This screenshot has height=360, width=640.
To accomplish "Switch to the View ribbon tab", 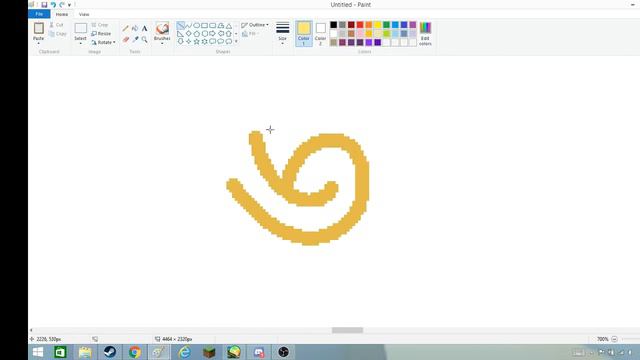I will pos(84,14).
